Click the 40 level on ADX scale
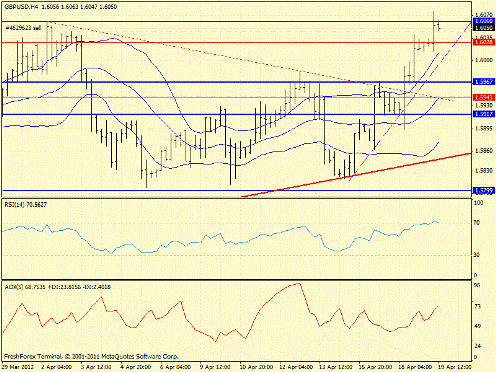Viewport: 496px width, 372px height. point(477,326)
